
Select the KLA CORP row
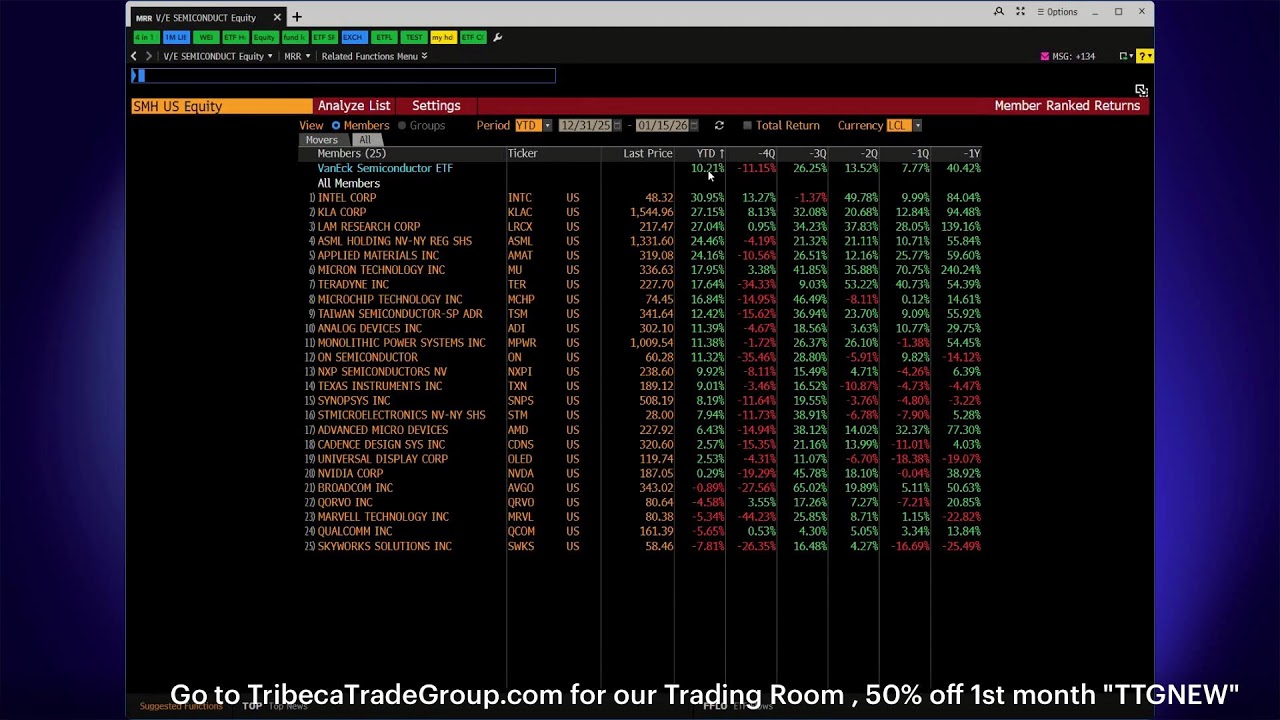(x=640, y=212)
